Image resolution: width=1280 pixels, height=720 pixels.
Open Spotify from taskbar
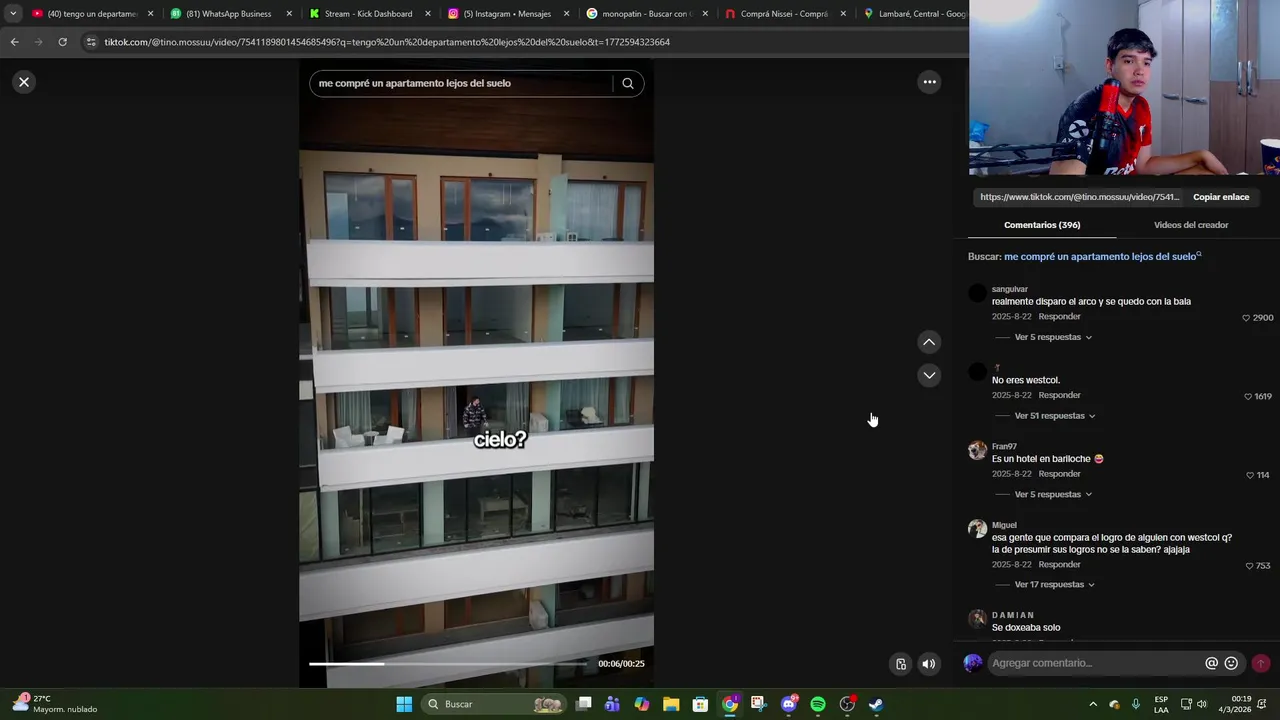(x=818, y=704)
